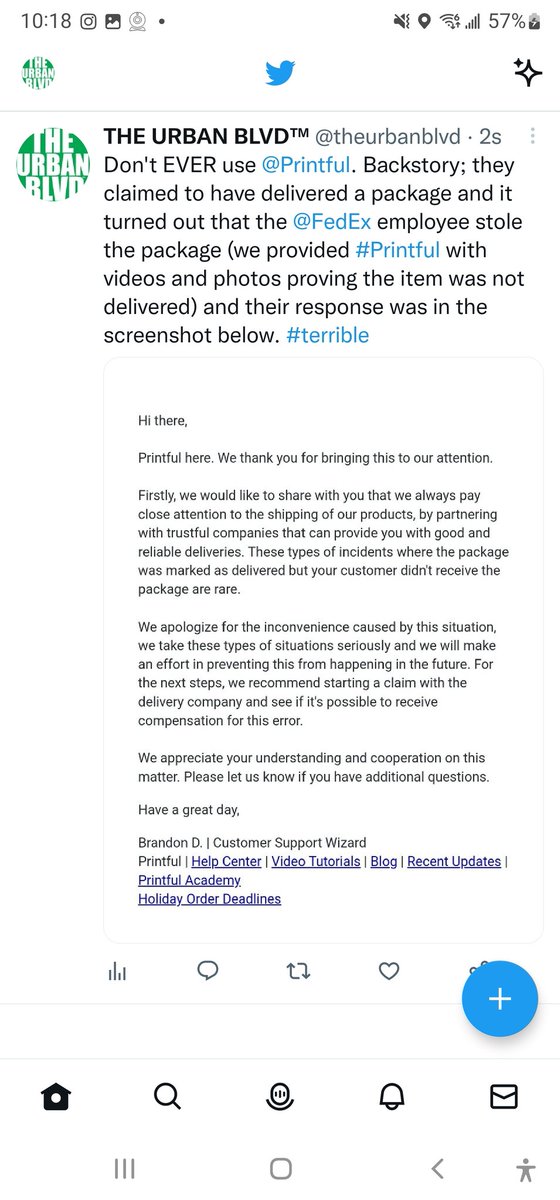Like the tweet with heart icon

pyautogui.click(x=389, y=970)
